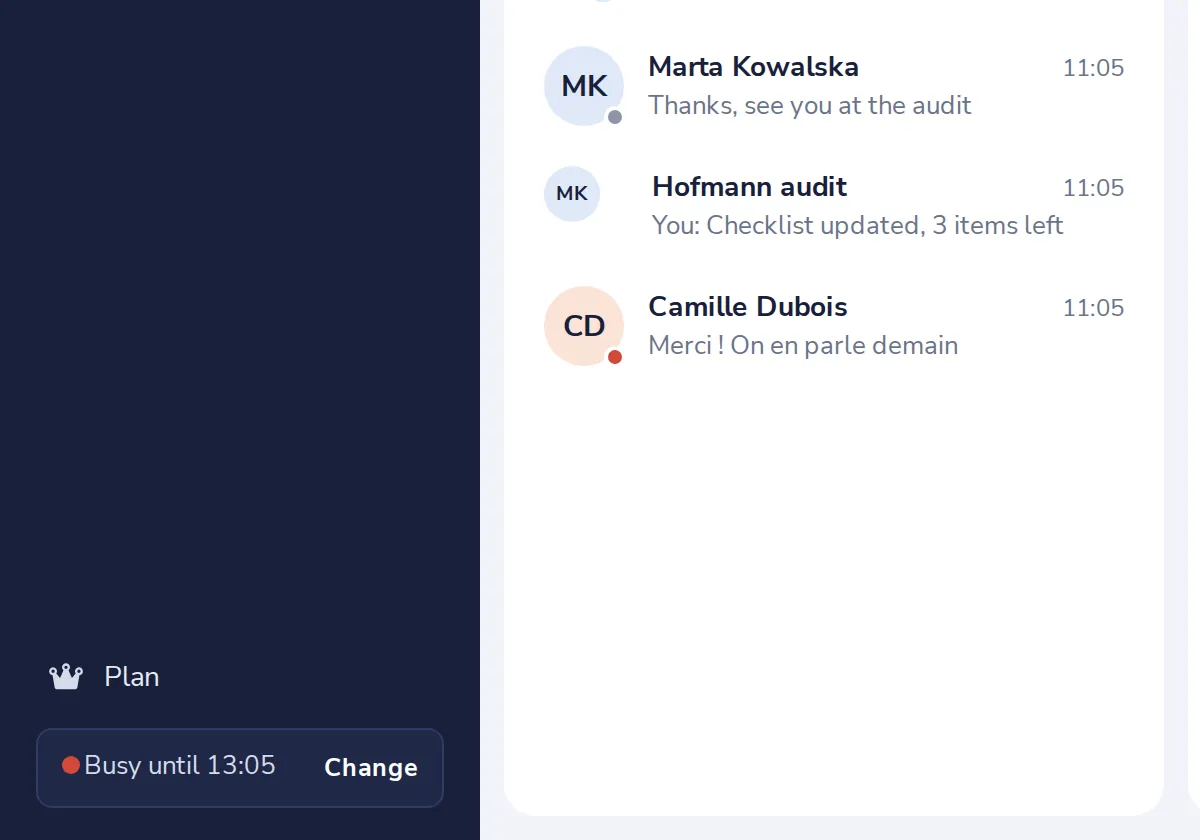1200x840 pixels.
Task: Click the crown icon next to Plan
Action: 66,677
